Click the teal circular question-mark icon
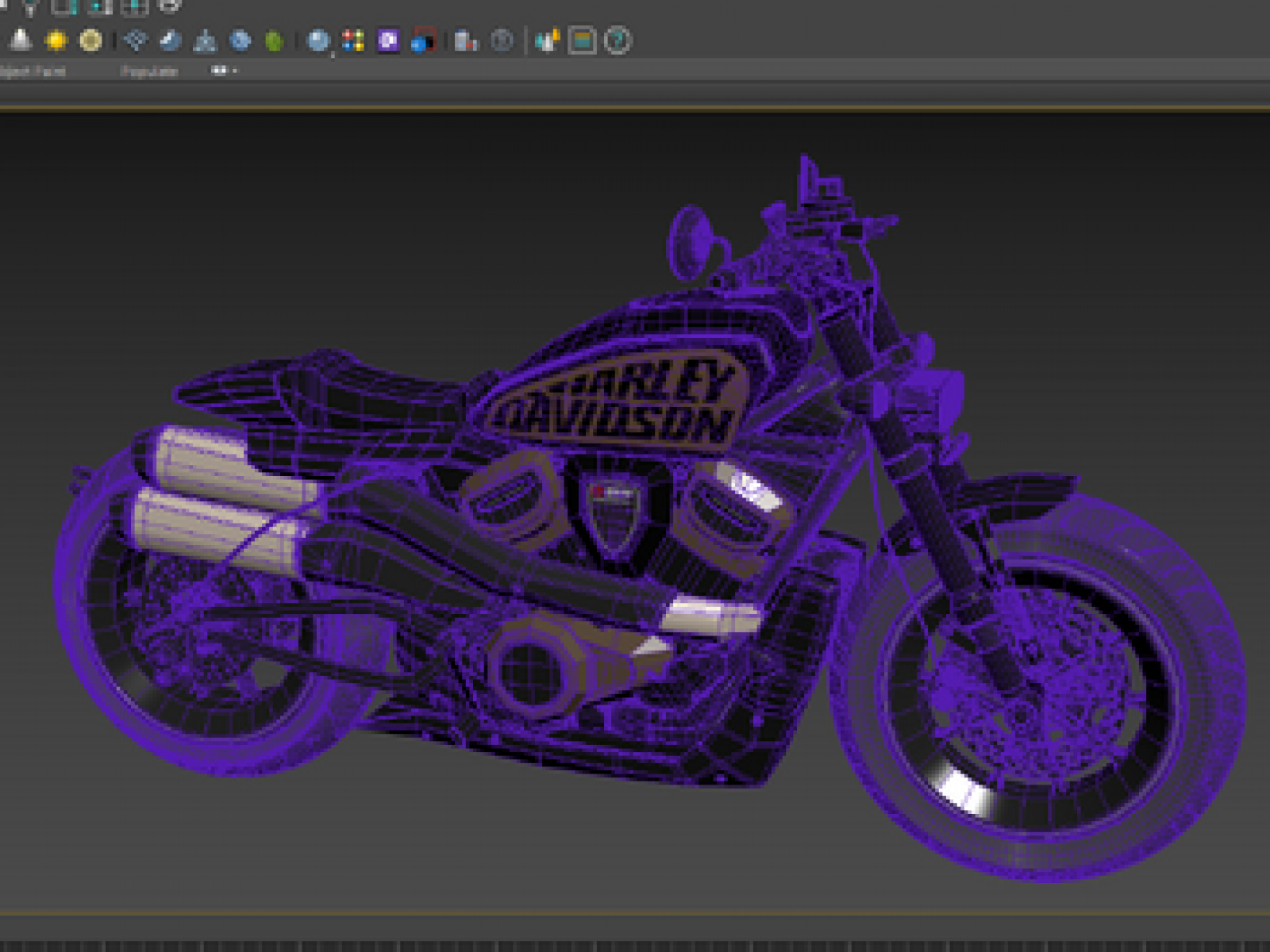 (618, 40)
